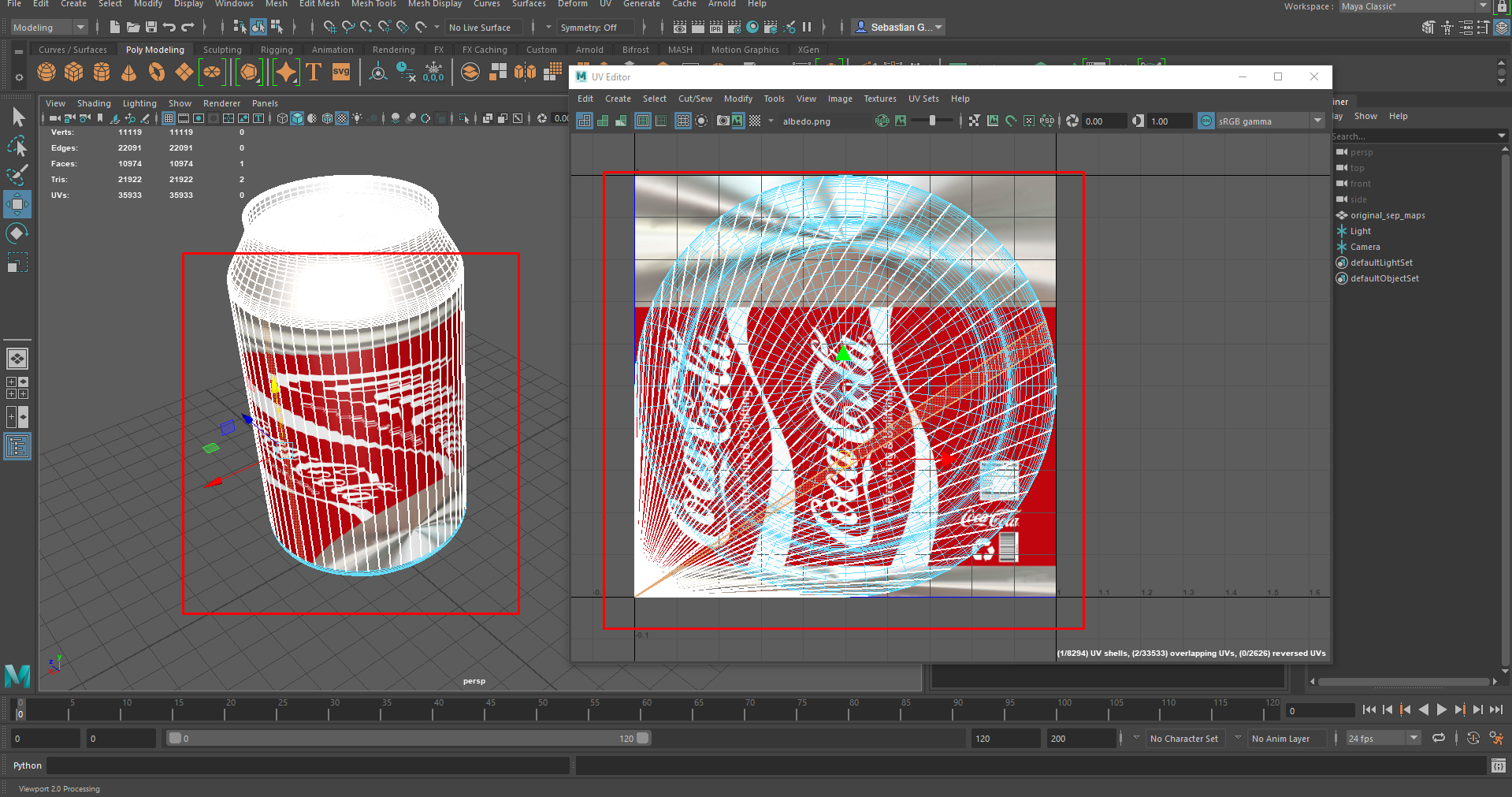The height and width of the screenshot is (797, 1512).
Task: Toggle checker map display in UV Editor
Action: click(x=755, y=121)
